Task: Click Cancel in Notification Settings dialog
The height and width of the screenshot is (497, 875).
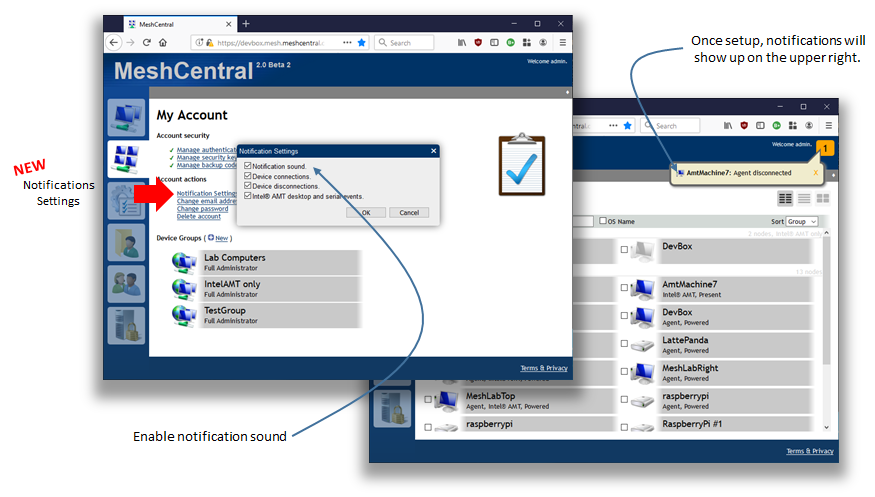Action: click(x=409, y=213)
